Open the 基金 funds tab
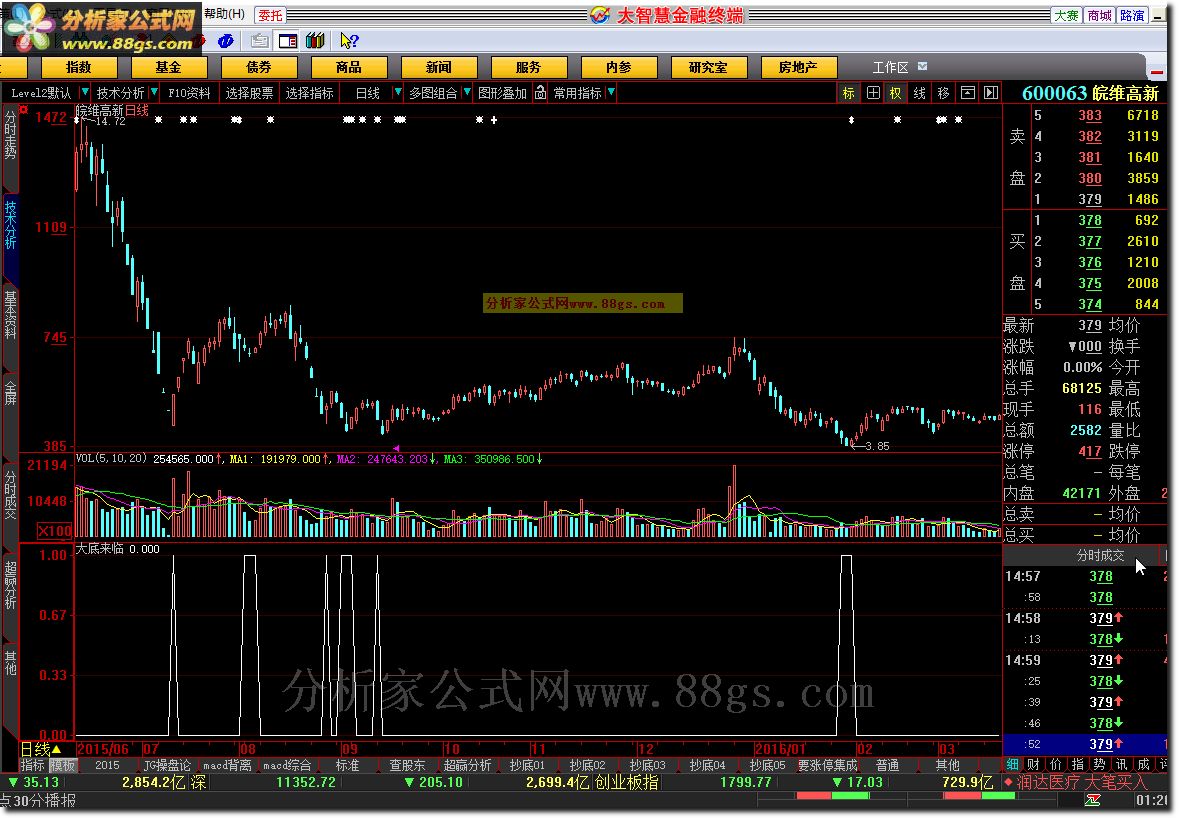The height and width of the screenshot is (818, 1179). 168,67
